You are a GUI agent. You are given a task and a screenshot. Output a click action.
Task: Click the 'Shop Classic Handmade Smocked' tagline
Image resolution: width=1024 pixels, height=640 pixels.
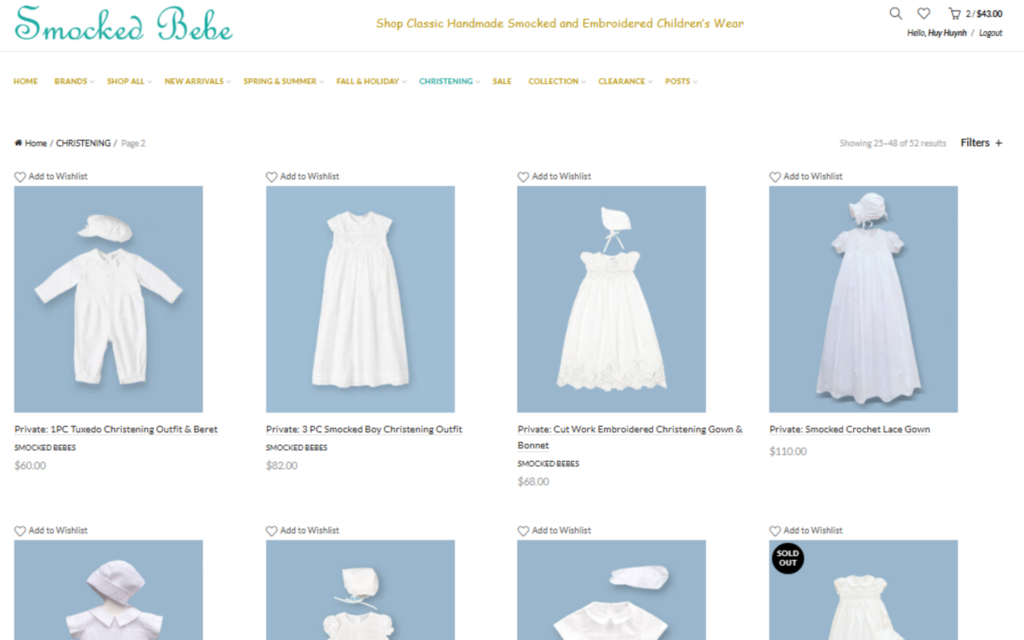(x=560, y=24)
